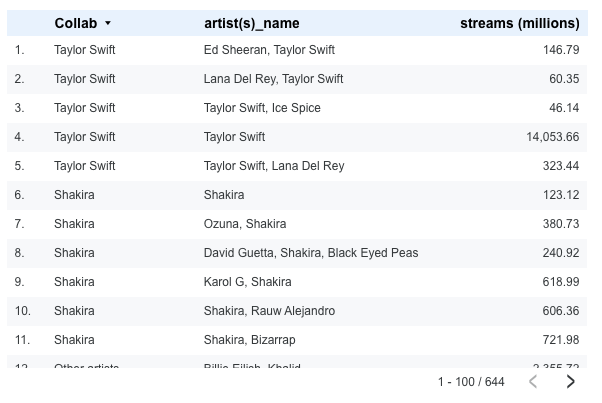Select the Karol G, Shakira cell

[247, 281]
